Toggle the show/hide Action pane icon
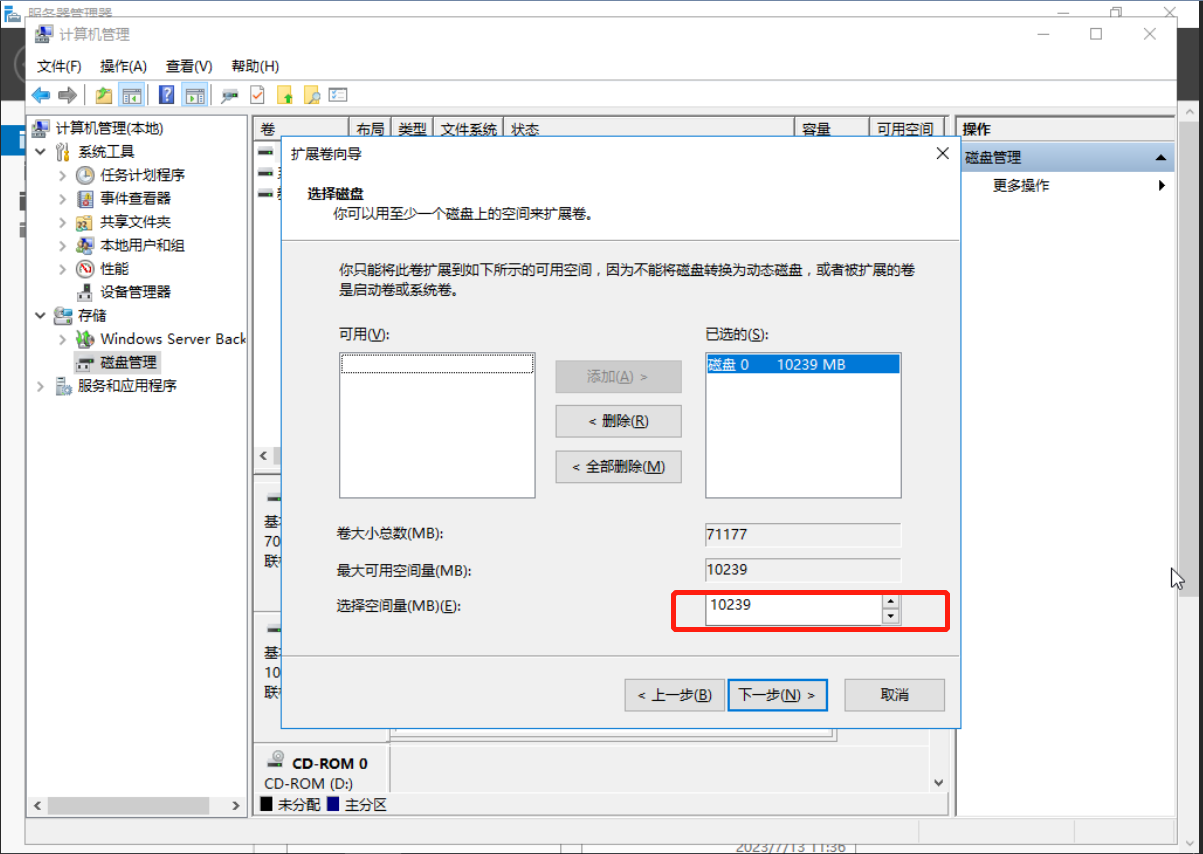This screenshot has height=854, width=1203. click(x=194, y=95)
